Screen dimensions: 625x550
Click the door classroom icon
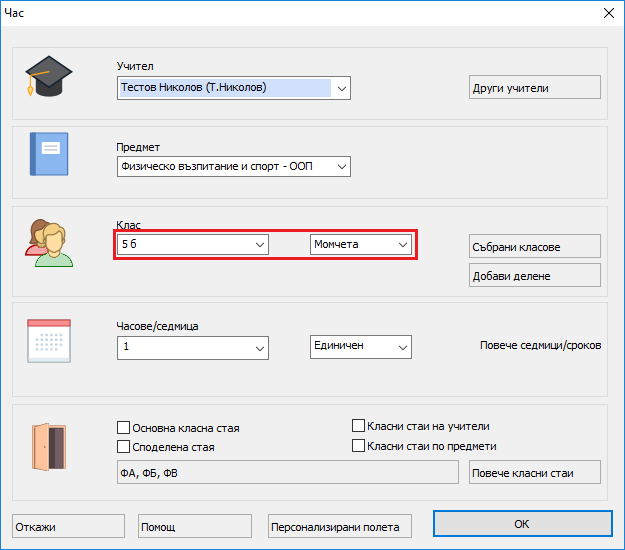click(x=48, y=446)
